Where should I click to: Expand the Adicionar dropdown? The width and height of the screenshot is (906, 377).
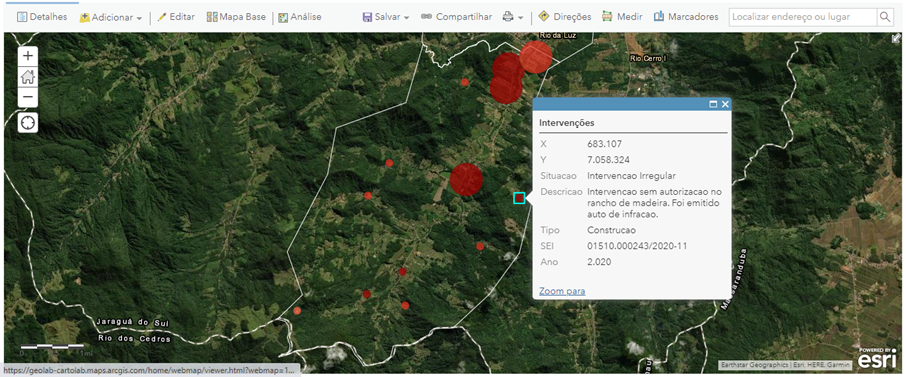click(x=111, y=17)
